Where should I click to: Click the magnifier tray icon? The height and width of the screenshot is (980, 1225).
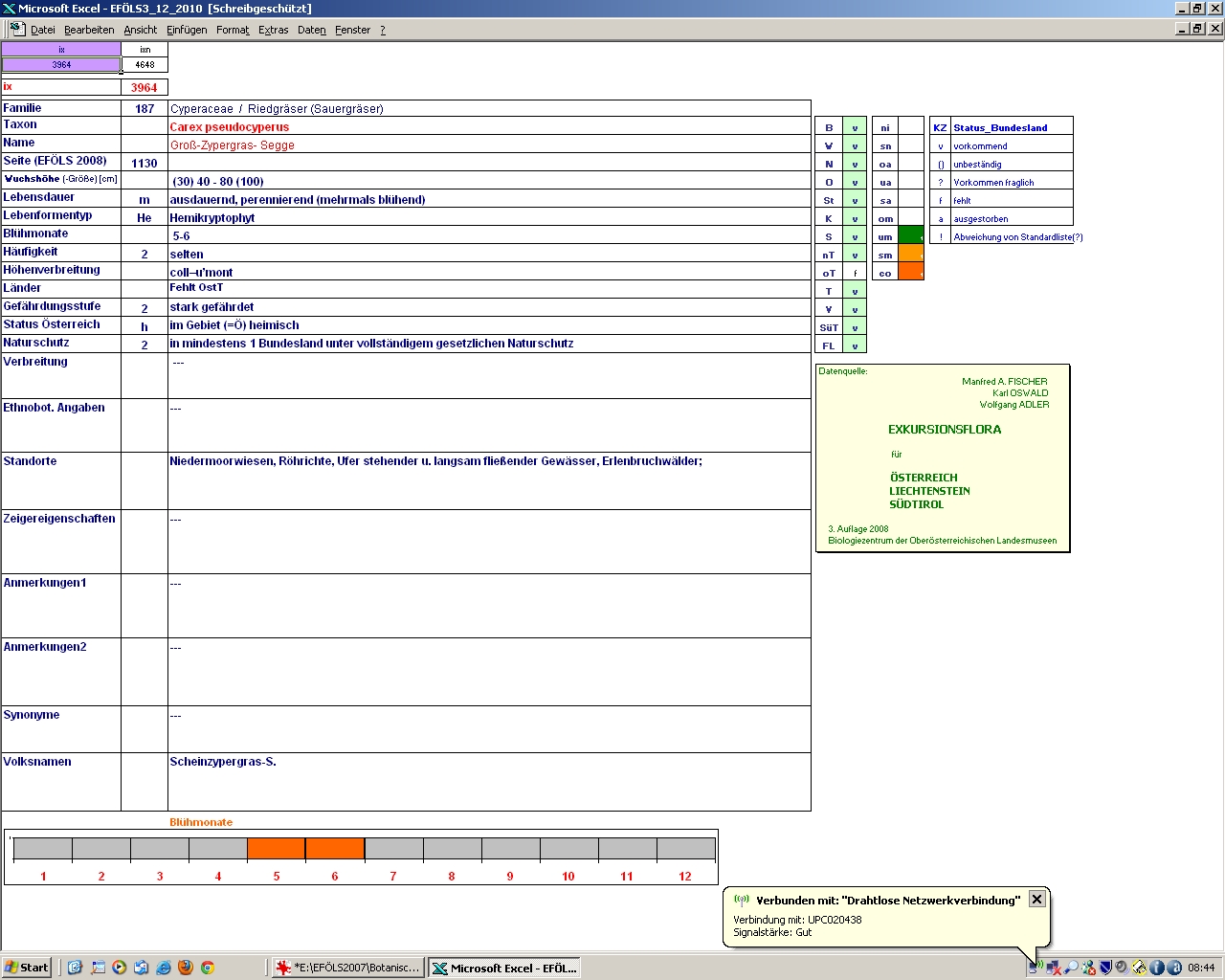[x=1071, y=968]
